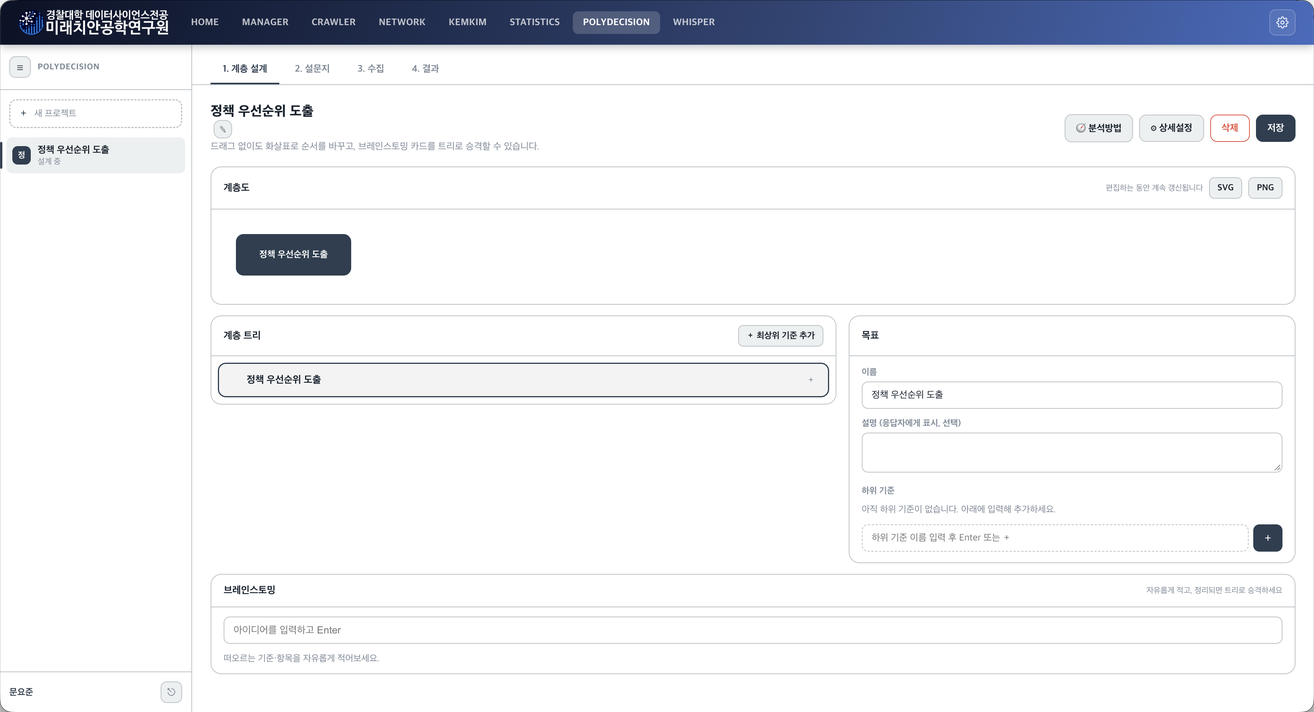Click the 정 project badge in the sidebar

click(x=21, y=155)
